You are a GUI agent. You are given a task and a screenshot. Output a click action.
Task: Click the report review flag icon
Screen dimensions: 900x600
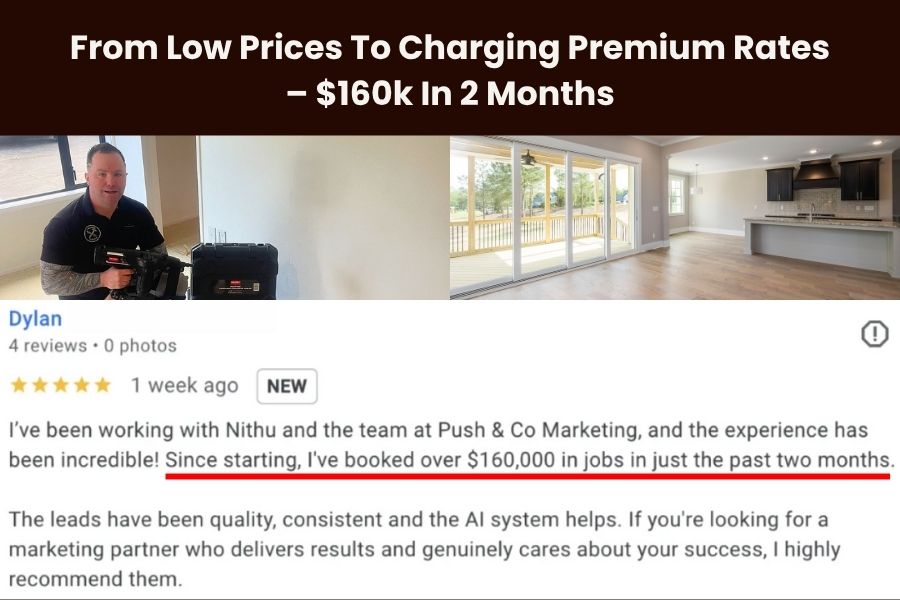pyautogui.click(x=875, y=334)
